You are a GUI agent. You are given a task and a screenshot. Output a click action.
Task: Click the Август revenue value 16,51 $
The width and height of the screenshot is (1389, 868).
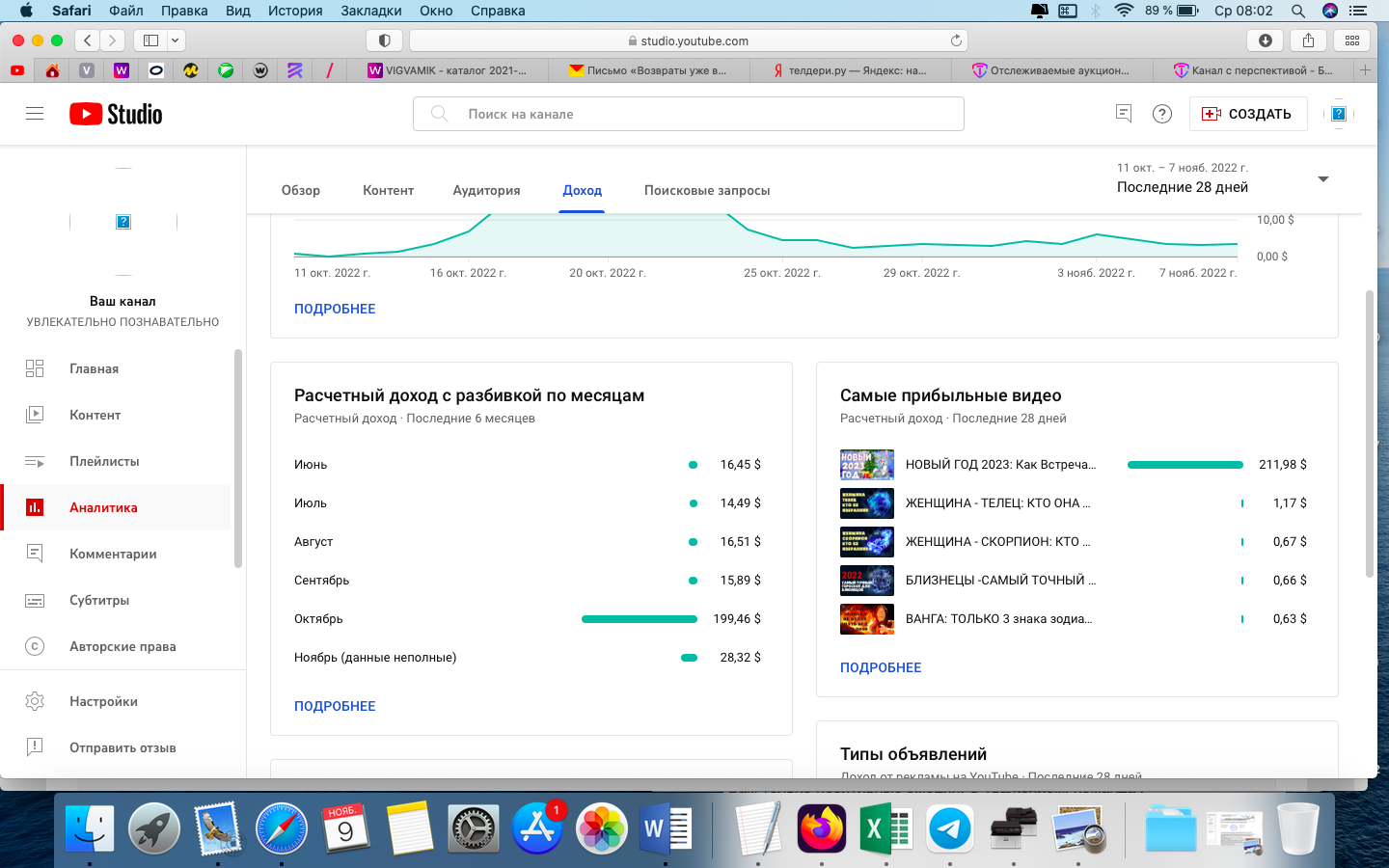pos(741,542)
